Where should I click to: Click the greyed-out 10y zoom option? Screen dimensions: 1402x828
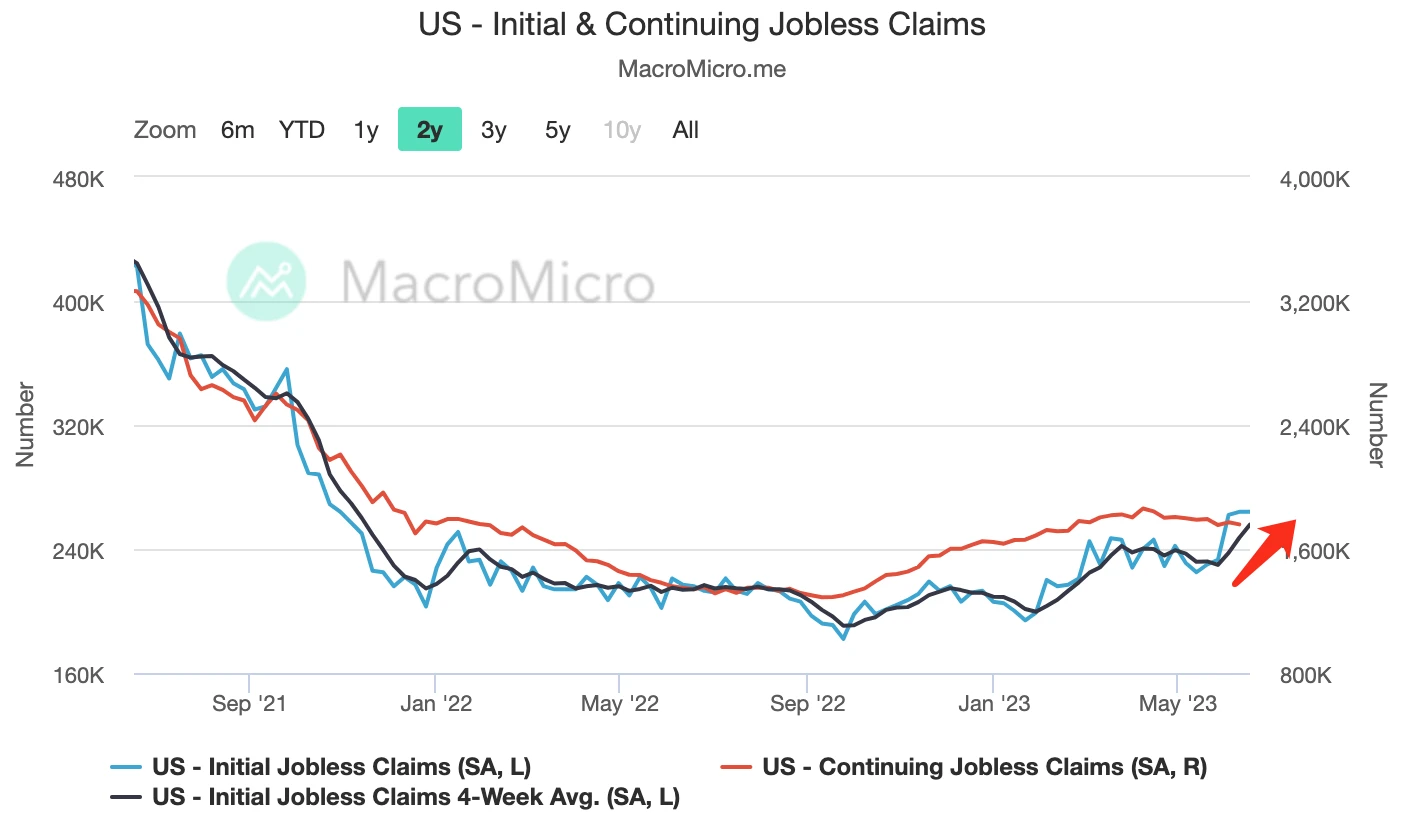622,130
